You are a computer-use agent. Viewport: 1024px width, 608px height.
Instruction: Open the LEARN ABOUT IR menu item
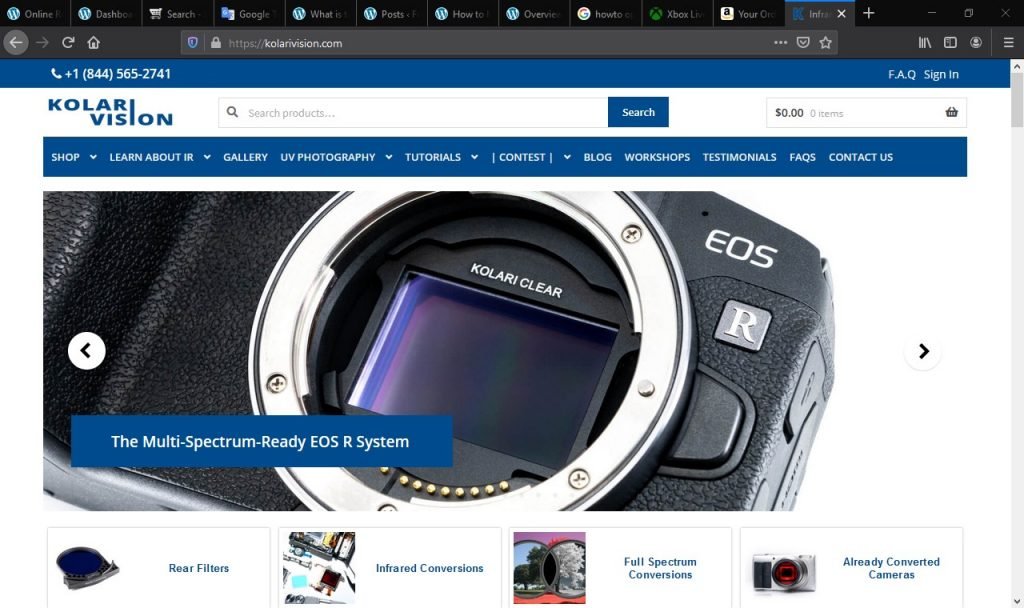tap(152, 157)
